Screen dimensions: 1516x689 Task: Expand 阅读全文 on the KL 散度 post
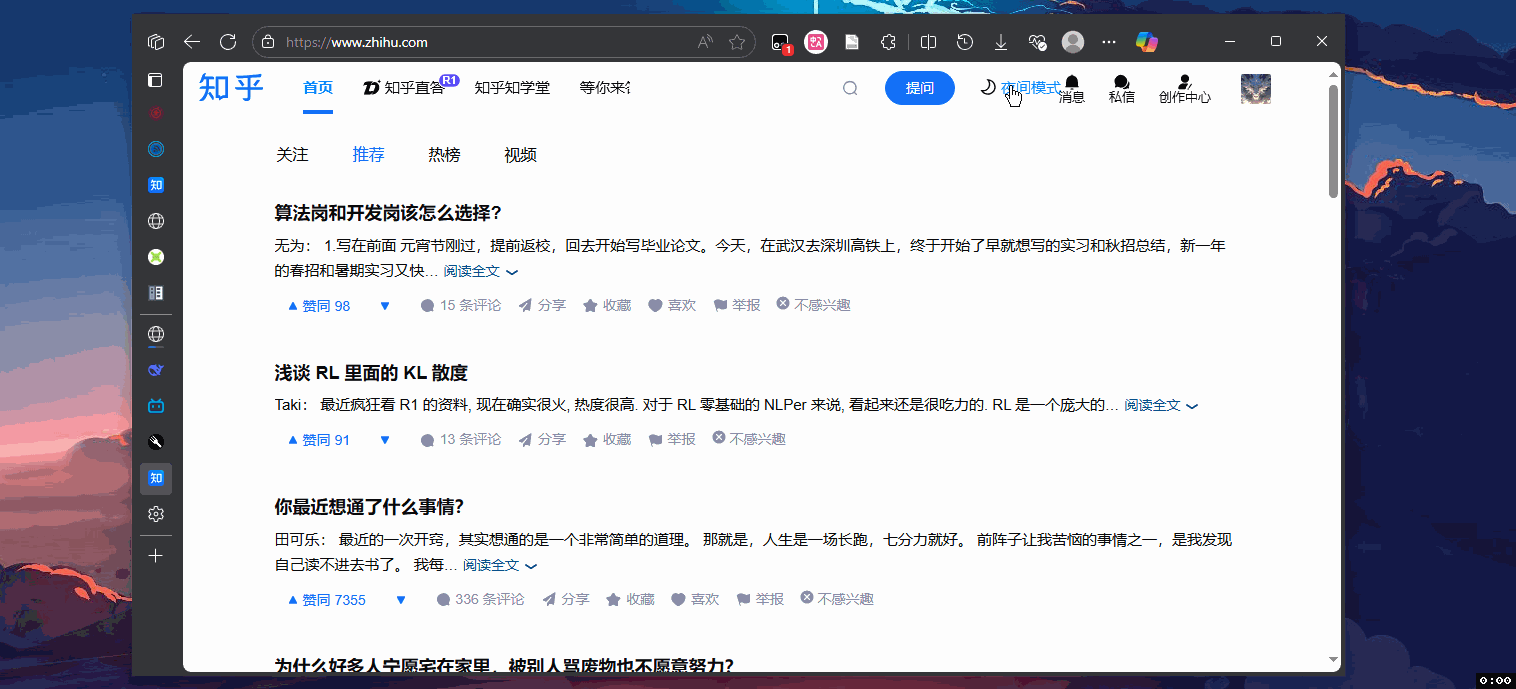[1160, 405]
